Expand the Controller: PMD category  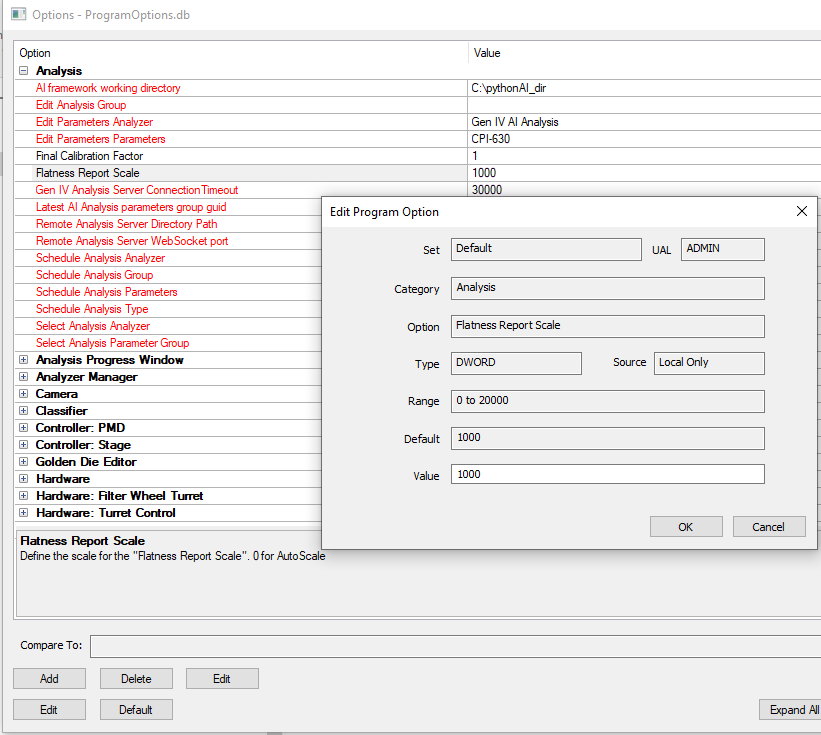[x=23, y=428]
